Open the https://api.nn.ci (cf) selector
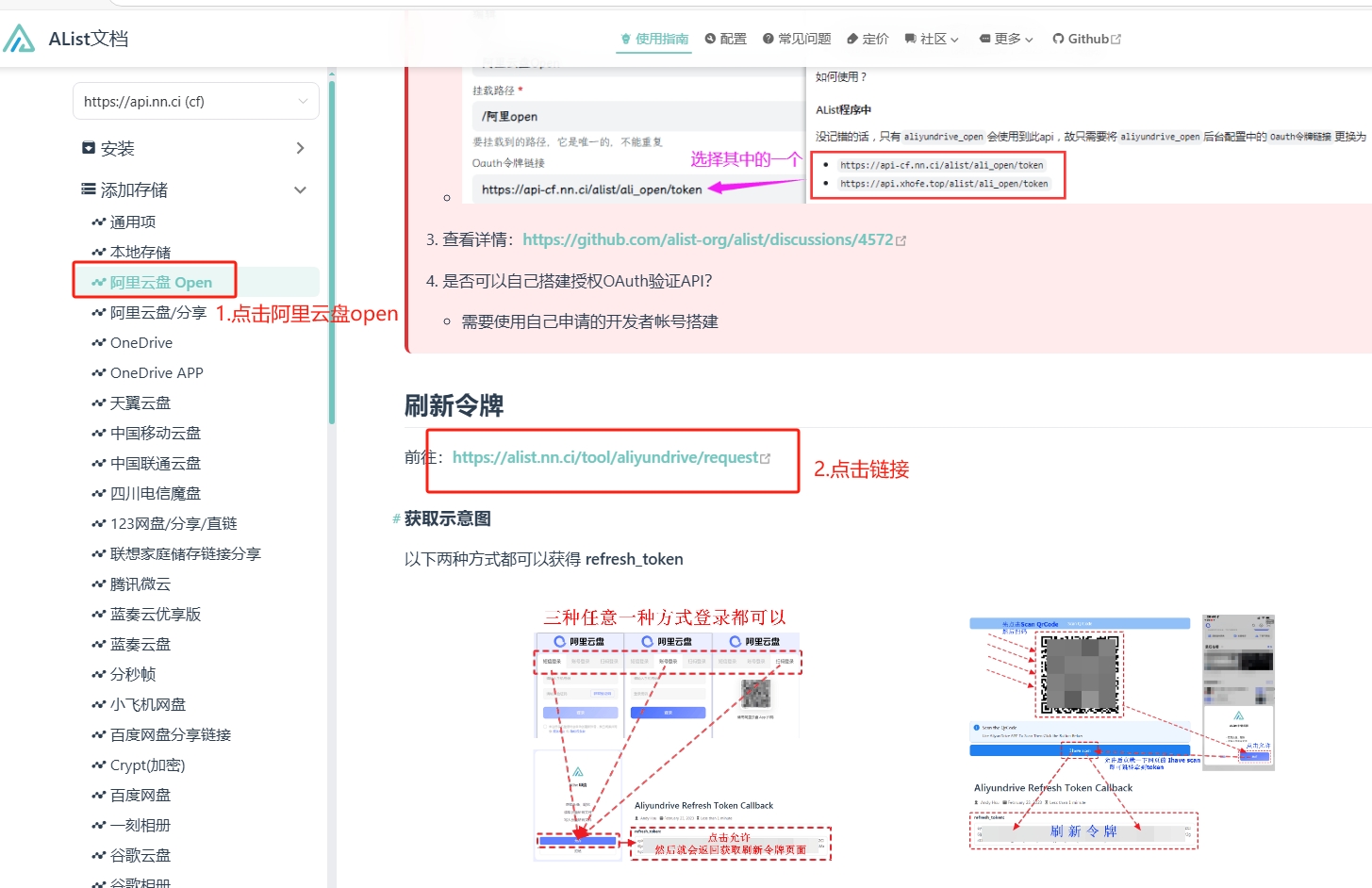The height and width of the screenshot is (888, 1372). pyautogui.click(x=196, y=101)
